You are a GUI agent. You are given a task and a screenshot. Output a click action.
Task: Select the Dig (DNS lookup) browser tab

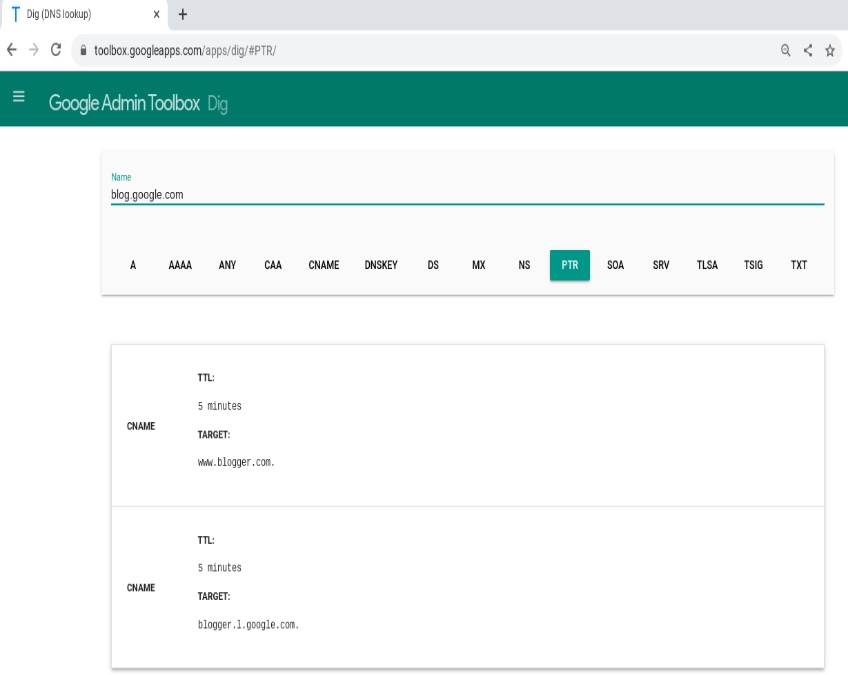(x=84, y=15)
